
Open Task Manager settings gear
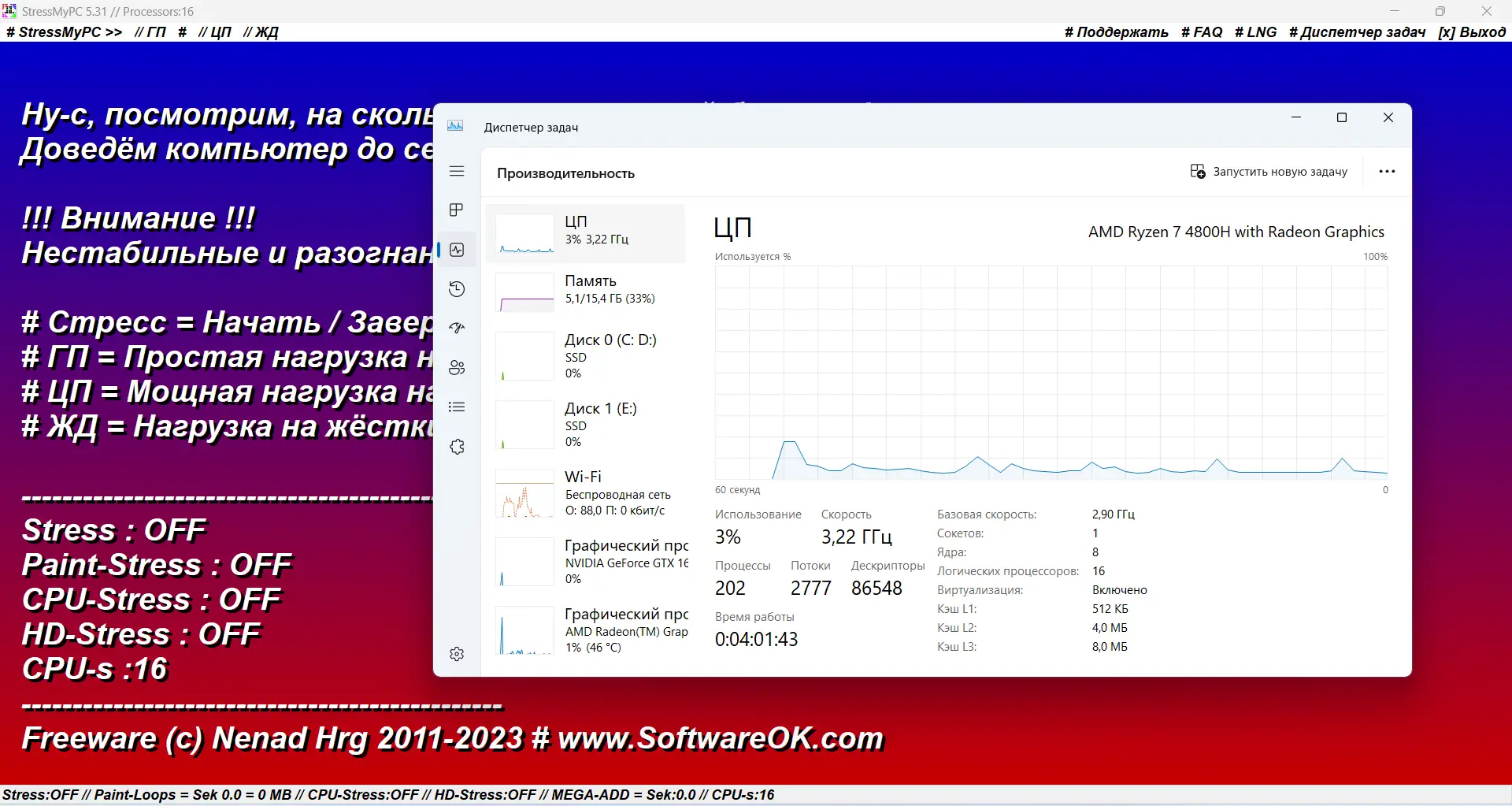click(457, 654)
